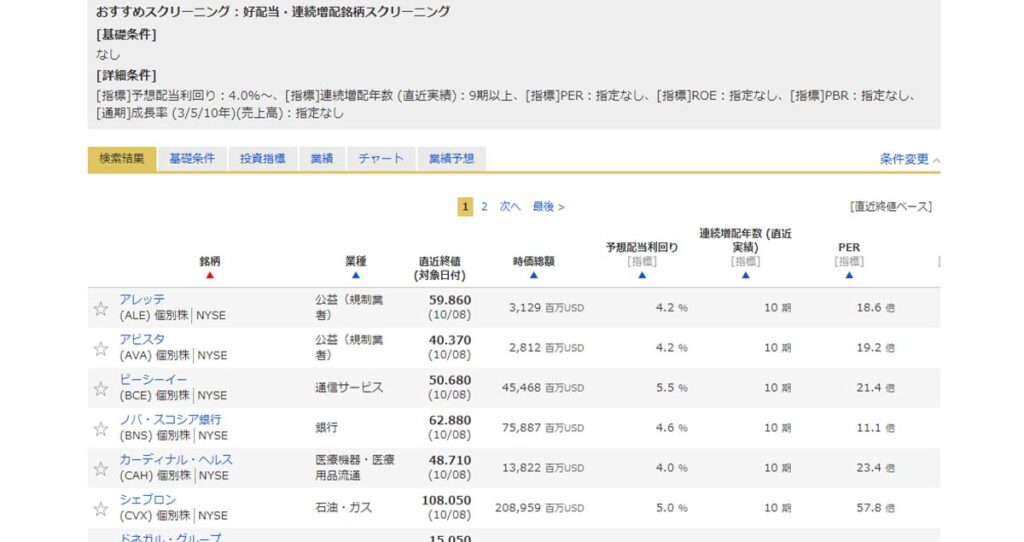The height and width of the screenshot is (542, 1024).
Task: Open シェブロン stock link
Action: tap(148, 500)
